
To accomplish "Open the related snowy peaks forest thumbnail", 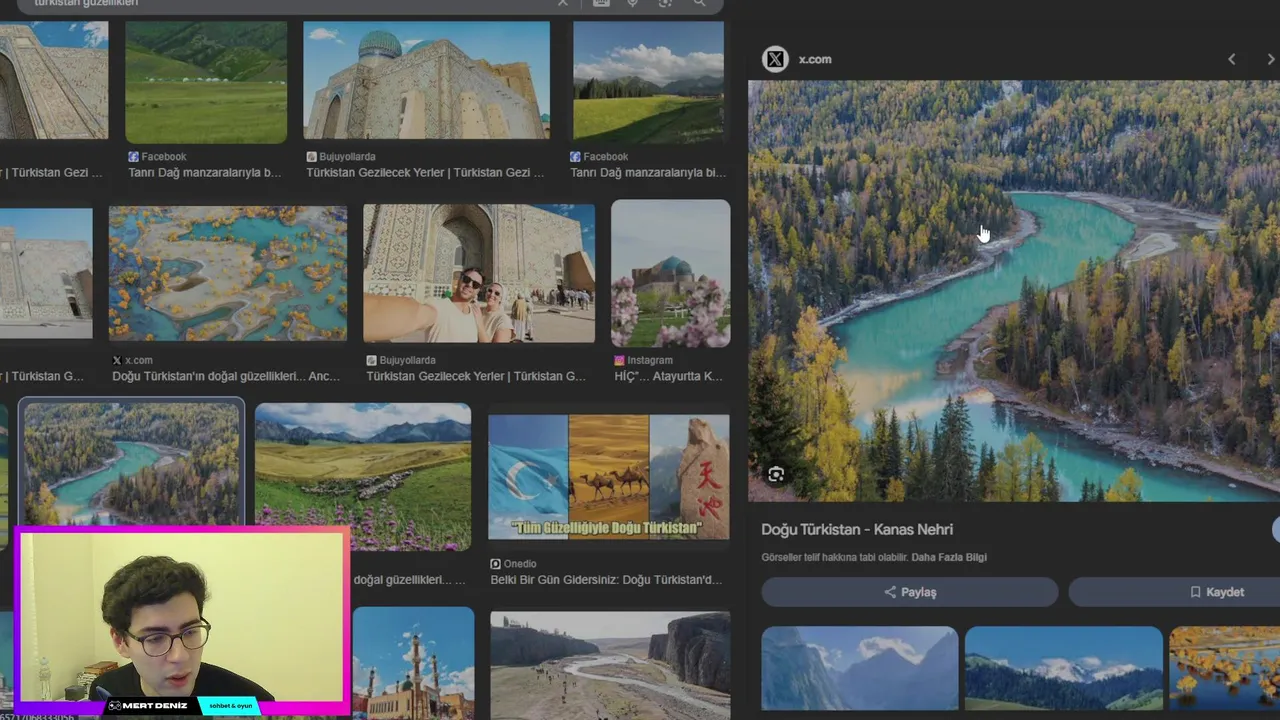I will (1063, 668).
